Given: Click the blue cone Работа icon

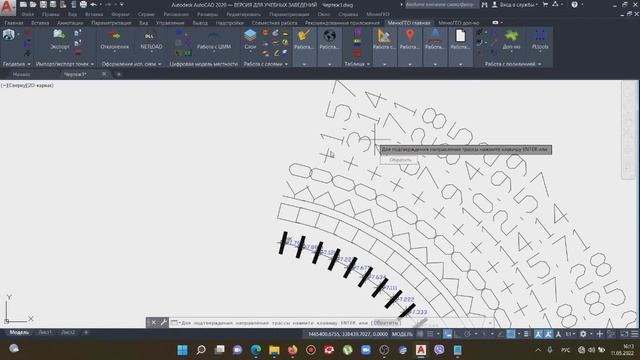Looking at the screenshot, I should coord(435,36).
